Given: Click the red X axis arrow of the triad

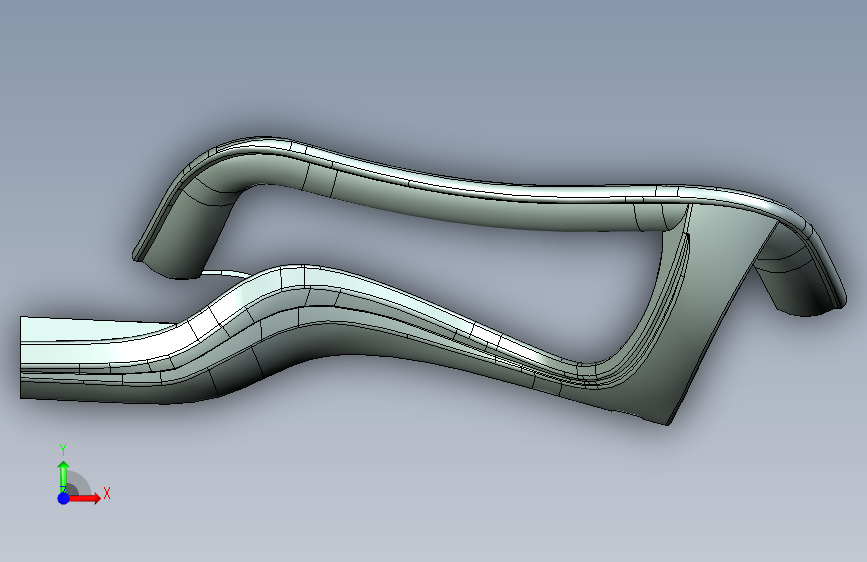Looking at the screenshot, I should [x=85, y=498].
